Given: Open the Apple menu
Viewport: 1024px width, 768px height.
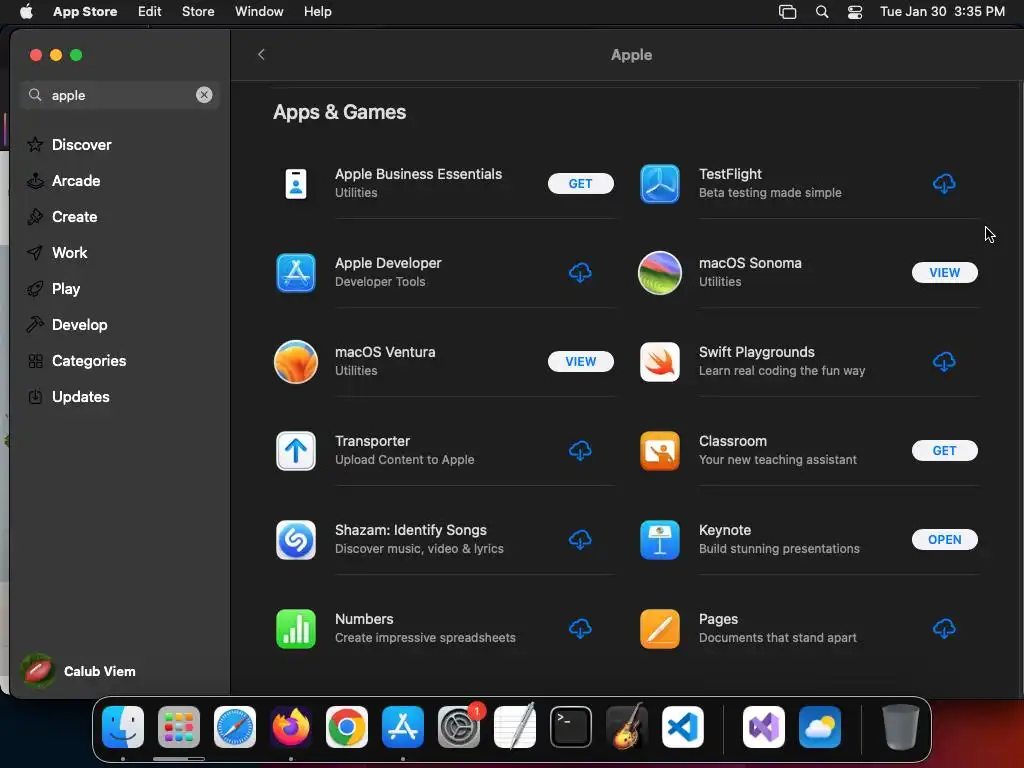Looking at the screenshot, I should 26,11.
